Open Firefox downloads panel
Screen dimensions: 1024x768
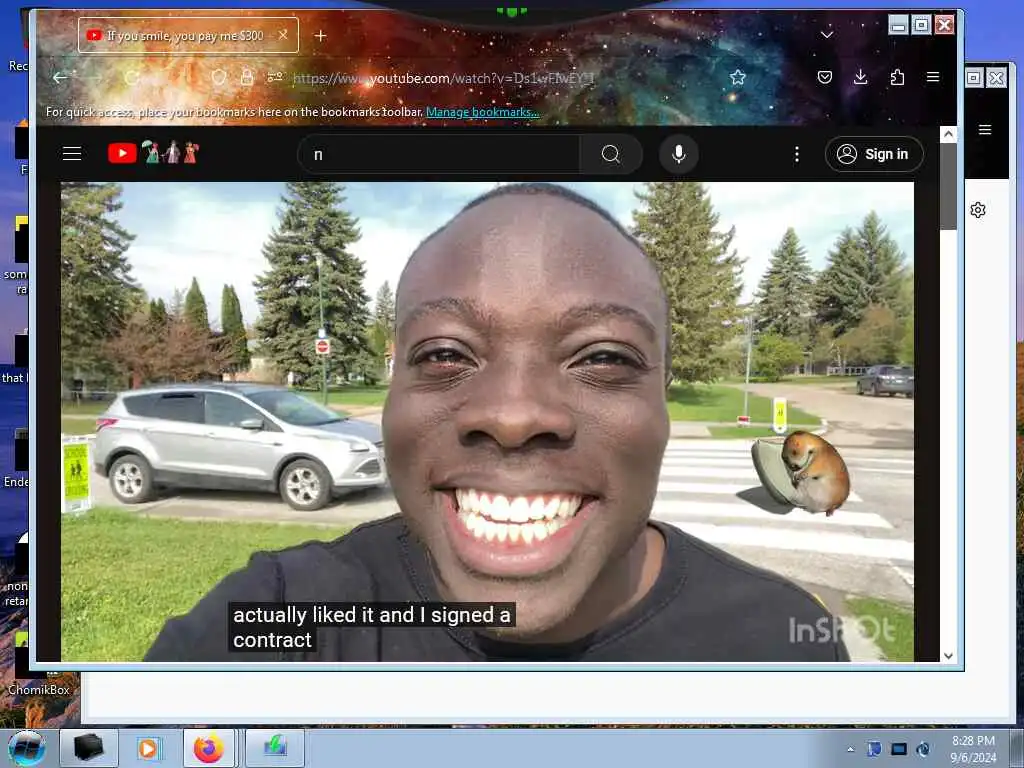(x=861, y=78)
